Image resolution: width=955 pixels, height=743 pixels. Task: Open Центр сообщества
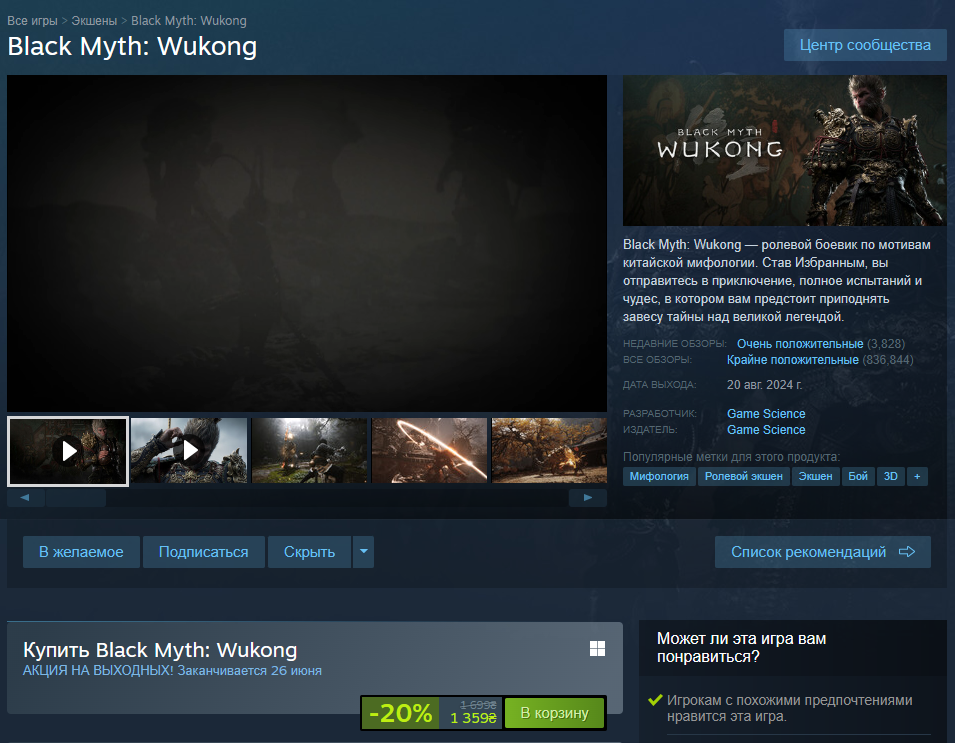(865, 45)
